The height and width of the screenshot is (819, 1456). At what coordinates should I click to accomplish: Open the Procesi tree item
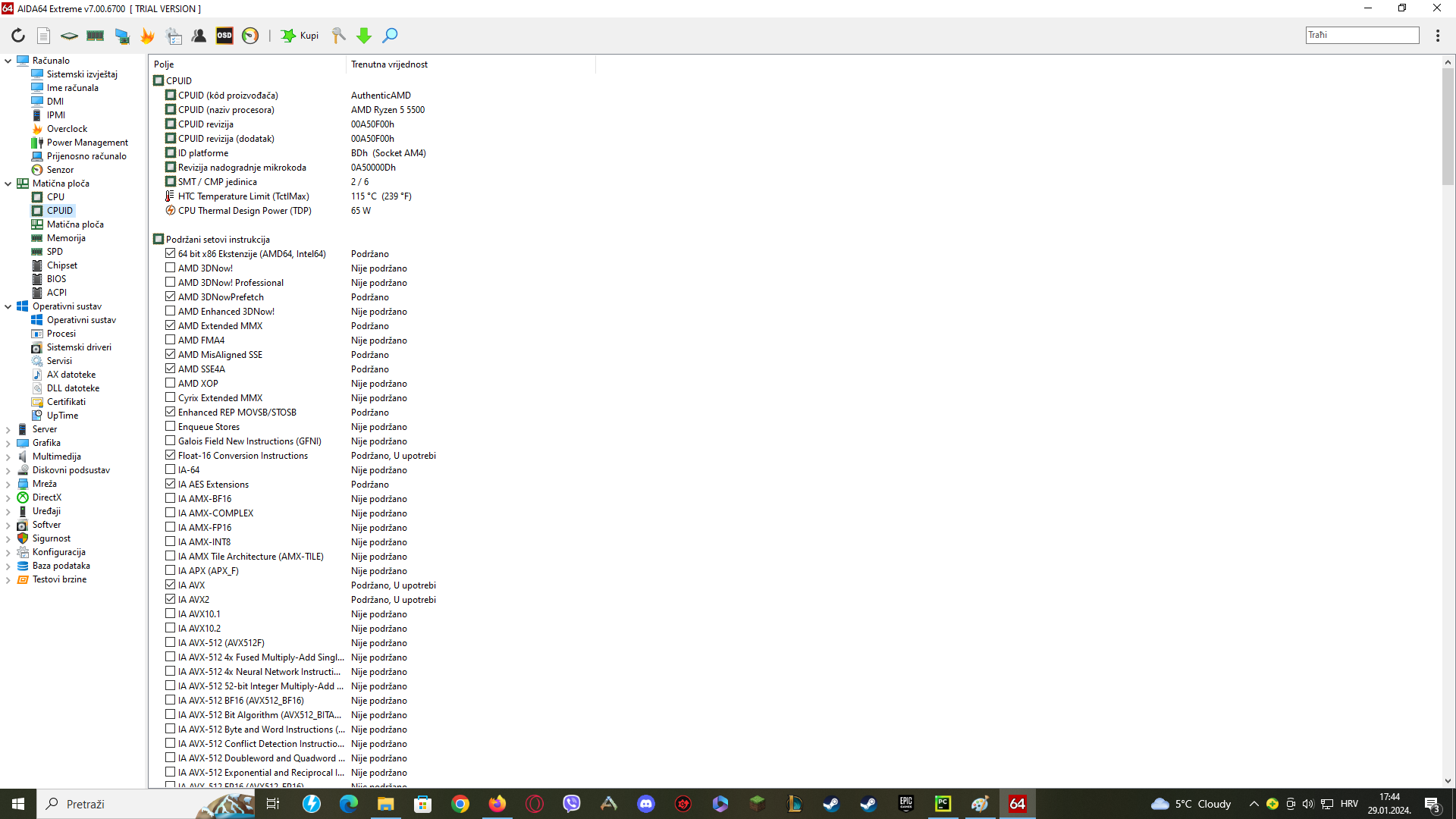[61, 334]
